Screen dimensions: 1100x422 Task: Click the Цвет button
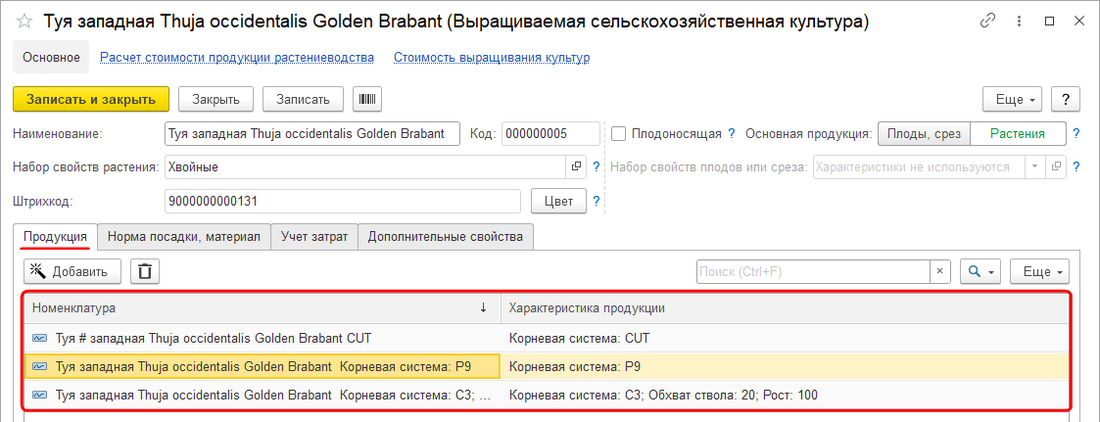pyautogui.click(x=558, y=201)
